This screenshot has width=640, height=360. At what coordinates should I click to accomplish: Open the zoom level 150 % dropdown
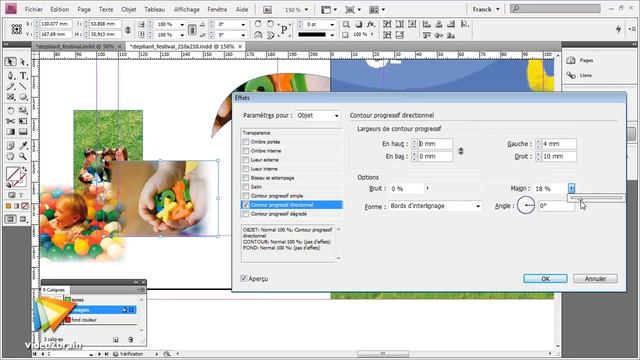tap(307, 9)
